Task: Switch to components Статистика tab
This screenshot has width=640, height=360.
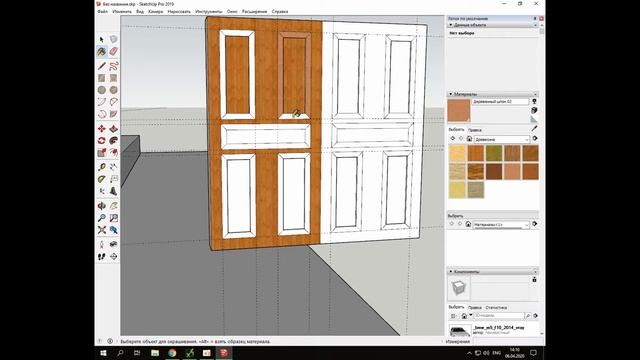Action: point(496,307)
